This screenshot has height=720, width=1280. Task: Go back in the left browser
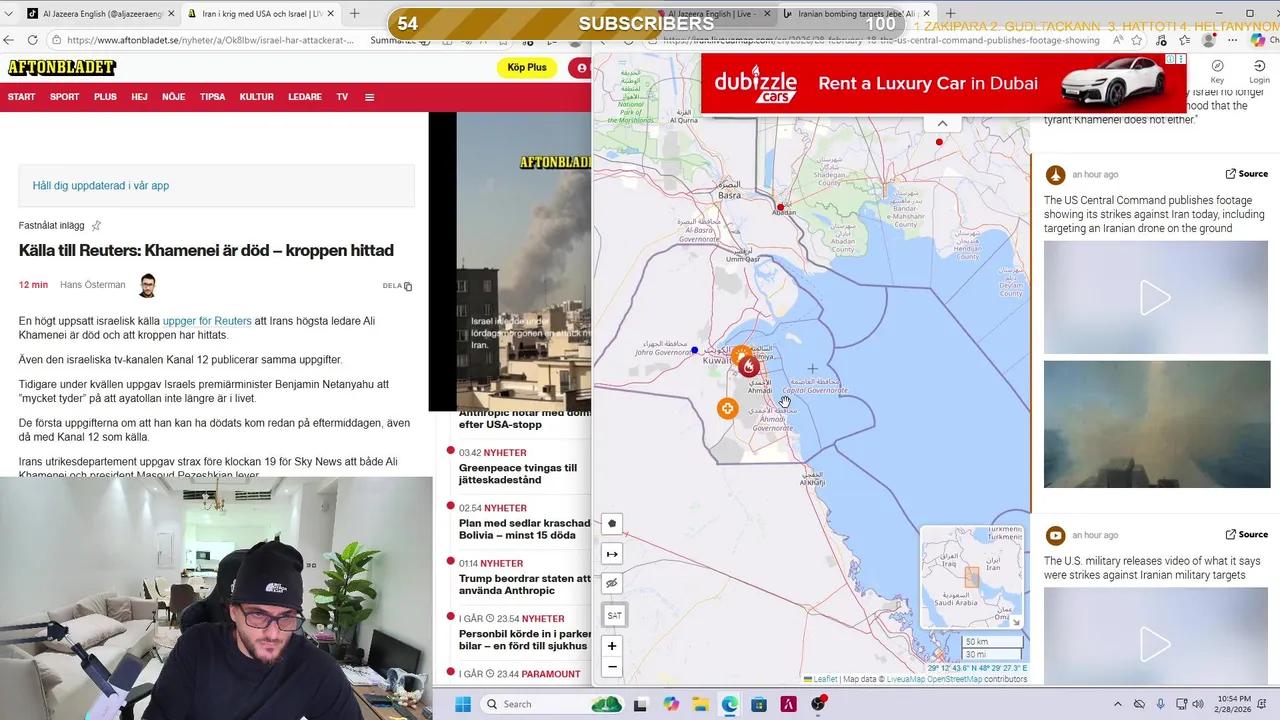[9, 40]
